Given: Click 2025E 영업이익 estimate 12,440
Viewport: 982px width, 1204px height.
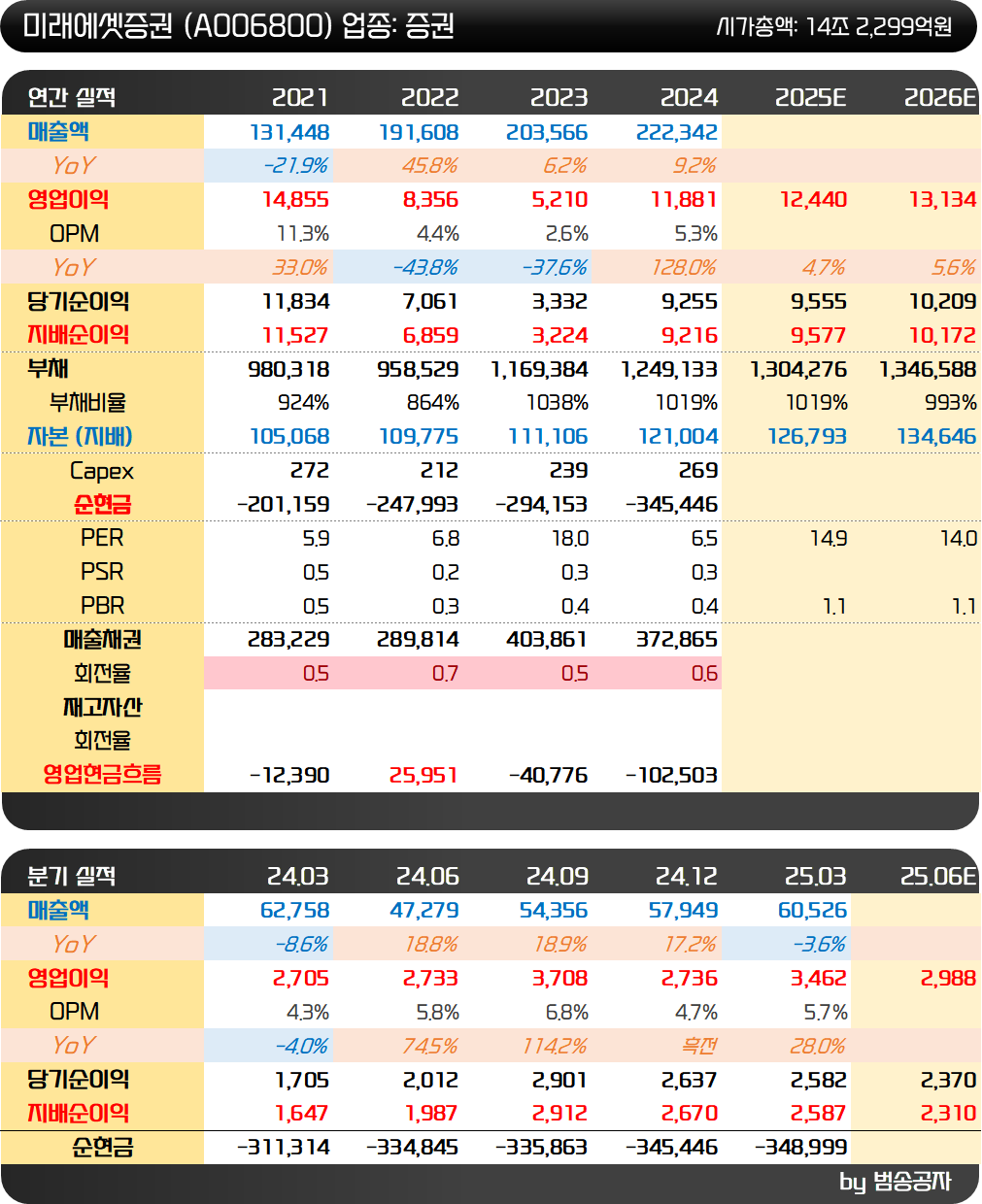Looking at the screenshot, I should 814,200.
